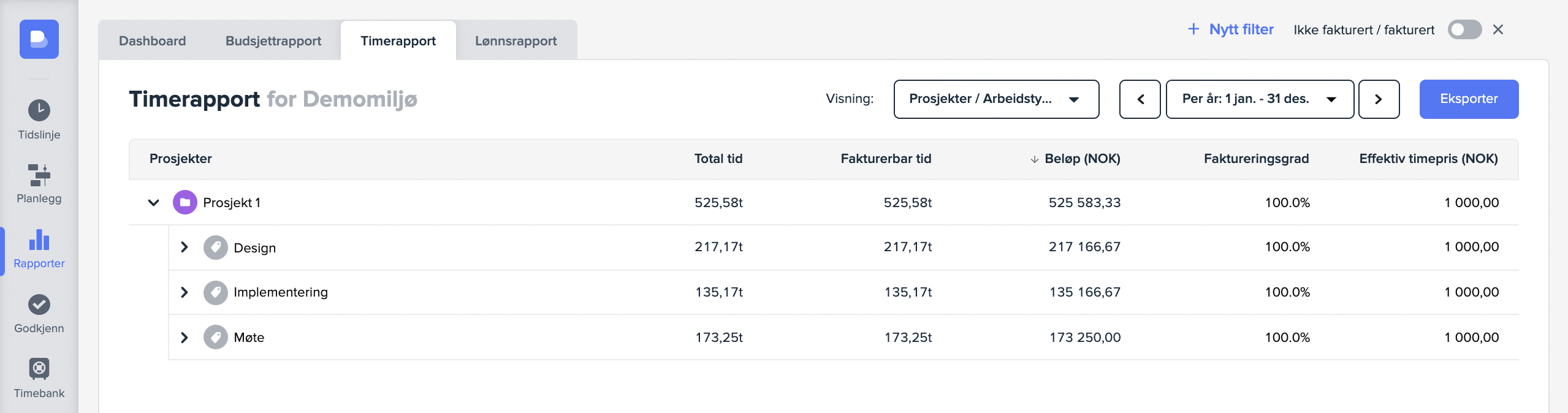This screenshot has width=1568, height=413.
Task: Go to the previous year period
Action: 1140,99
